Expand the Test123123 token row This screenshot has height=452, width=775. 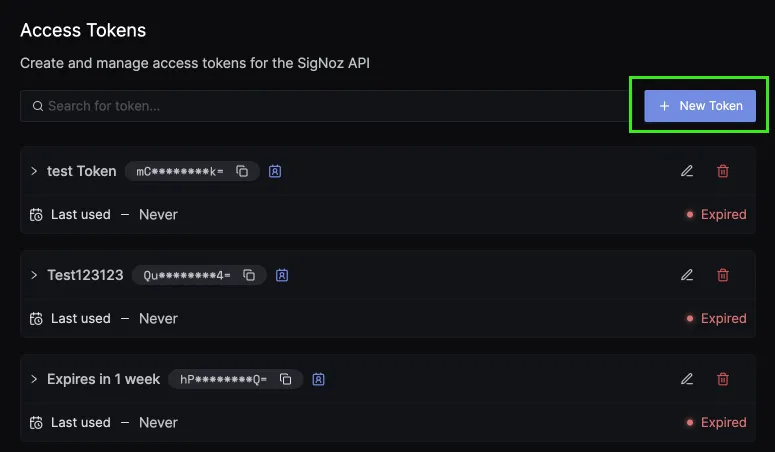(34, 275)
